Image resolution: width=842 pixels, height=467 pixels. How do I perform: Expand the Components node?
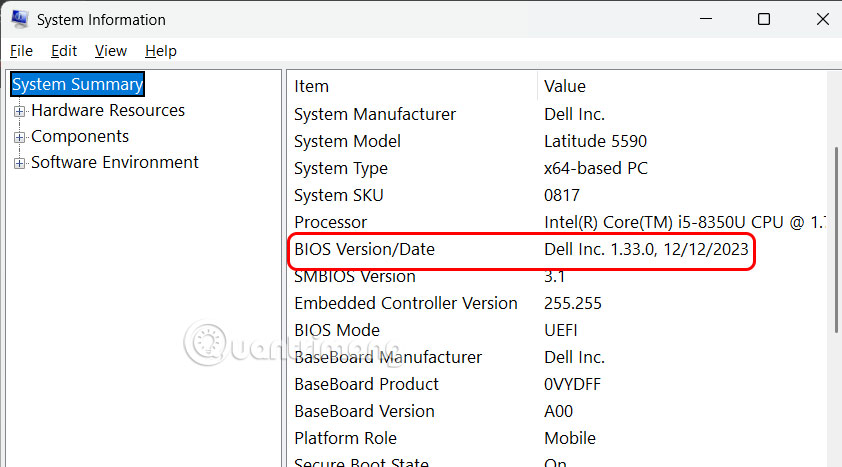point(19,137)
